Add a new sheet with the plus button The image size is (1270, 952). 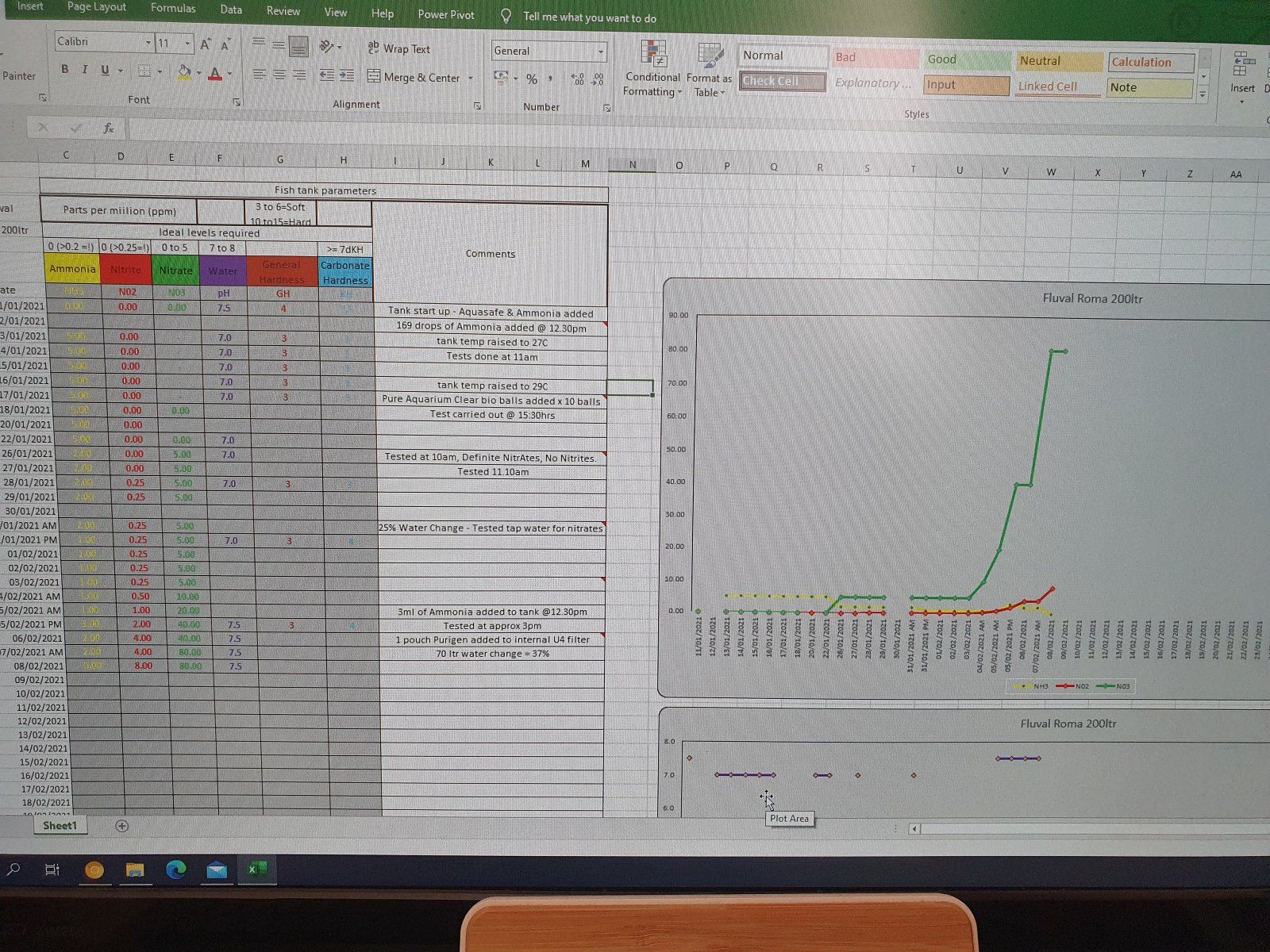pos(121,826)
